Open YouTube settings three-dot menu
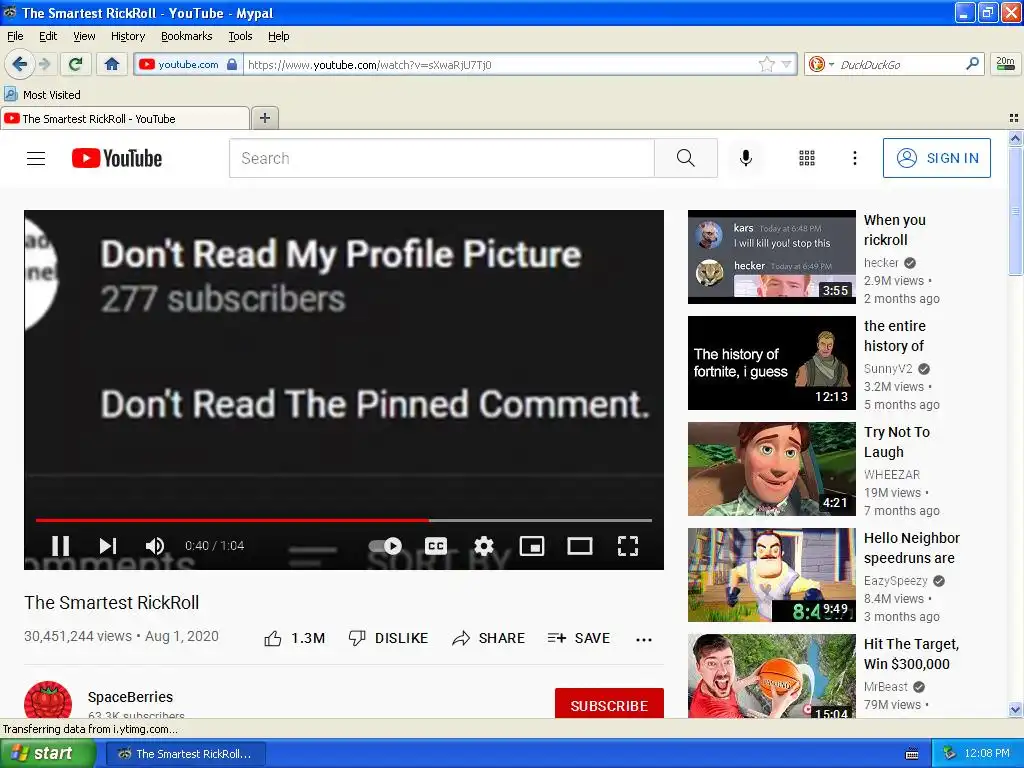 tap(854, 158)
